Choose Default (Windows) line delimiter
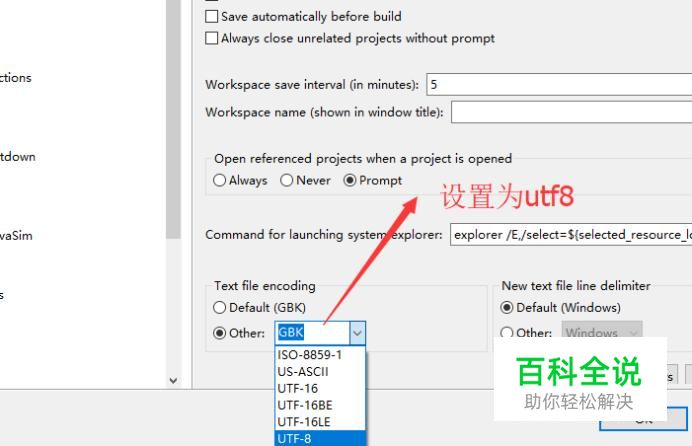This screenshot has height=446, width=692. pyautogui.click(x=507, y=307)
